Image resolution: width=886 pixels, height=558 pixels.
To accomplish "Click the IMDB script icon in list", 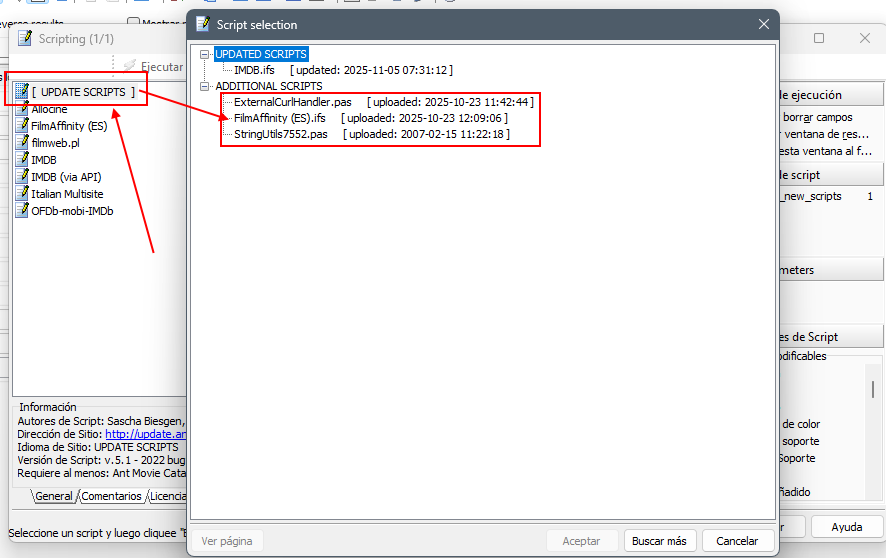I will 22,159.
